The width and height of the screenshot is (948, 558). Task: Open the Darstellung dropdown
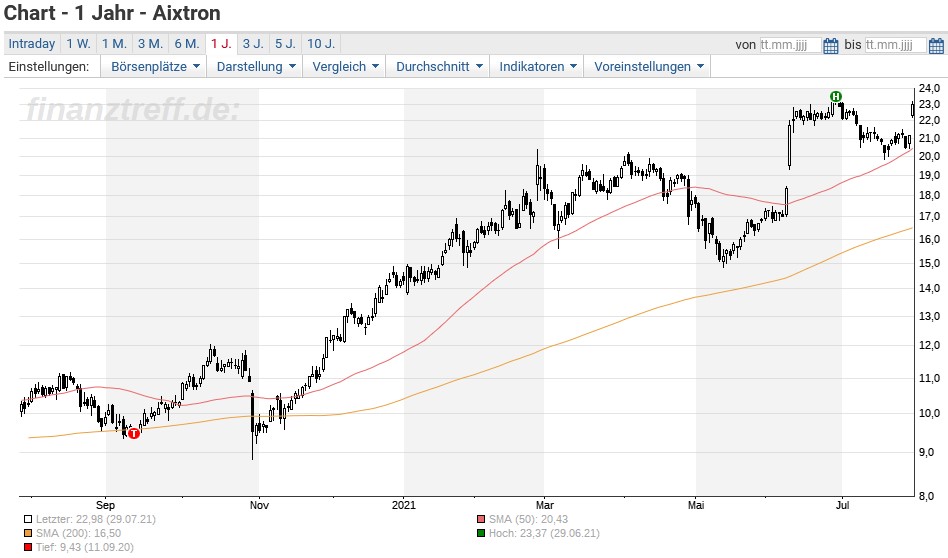pos(256,67)
